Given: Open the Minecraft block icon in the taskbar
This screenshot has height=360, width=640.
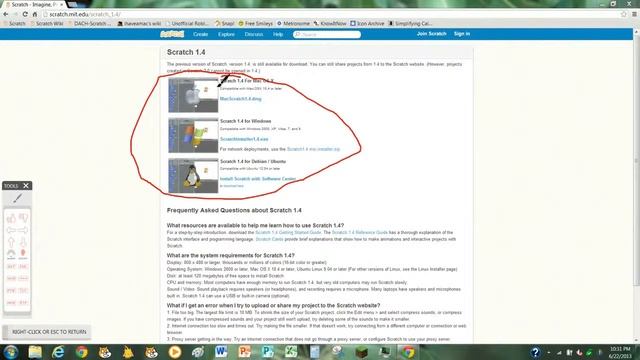Looking at the screenshot, I should pos(361,352).
